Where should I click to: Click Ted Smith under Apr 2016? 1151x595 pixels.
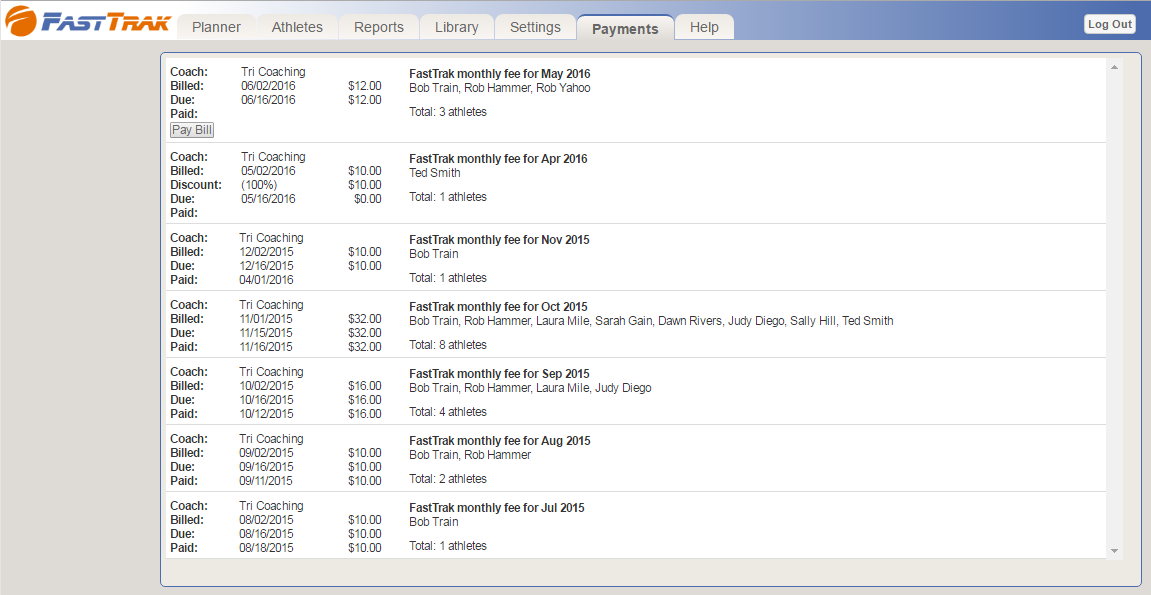(435, 173)
